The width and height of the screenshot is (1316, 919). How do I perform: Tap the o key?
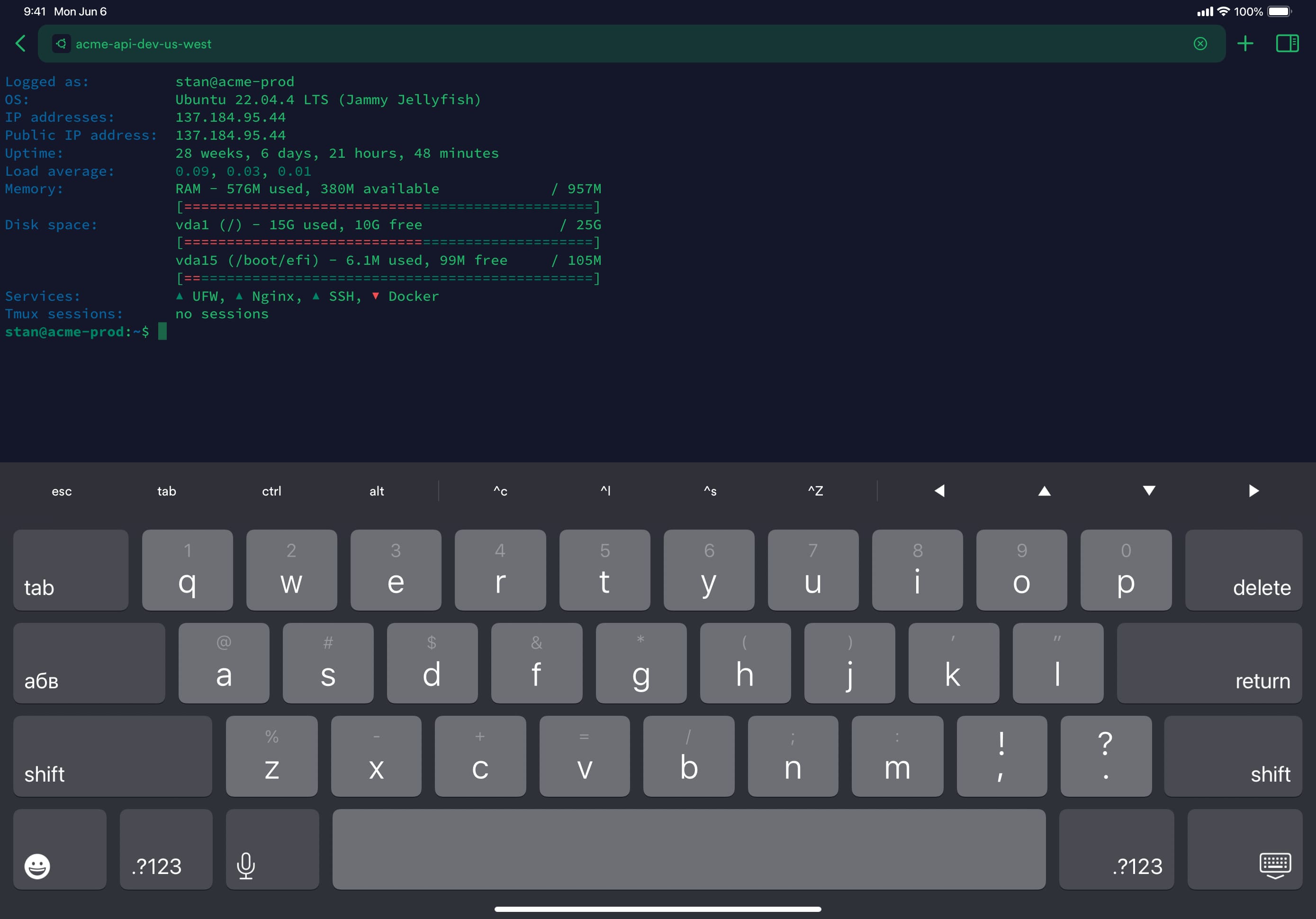1022,570
